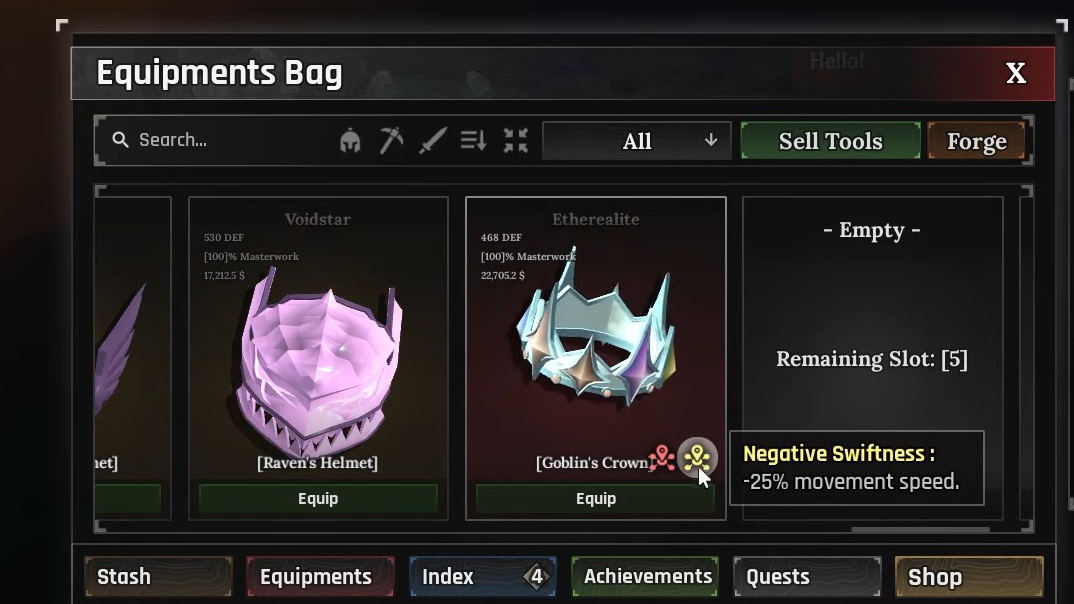This screenshot has height=604, width=1074.
Task: Click the helmet filter icon
Action: click(x=350, y=140)
